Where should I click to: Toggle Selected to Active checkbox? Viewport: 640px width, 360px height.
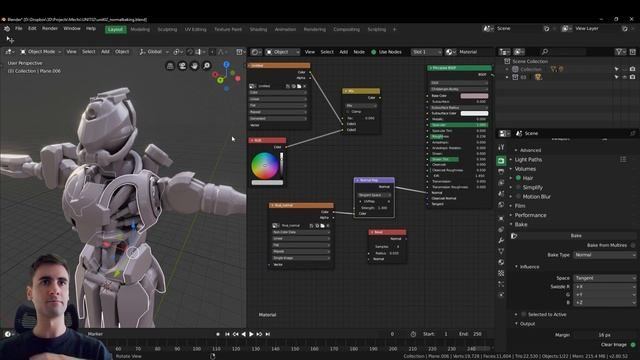coord(523,314)
